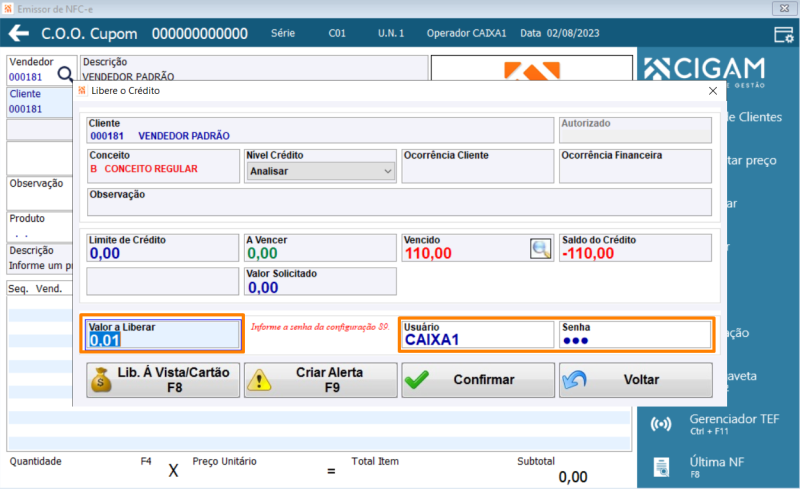Click the VENDEDOR PADRÃO client name in the dialog
The image size is (800, 489).
184,136
